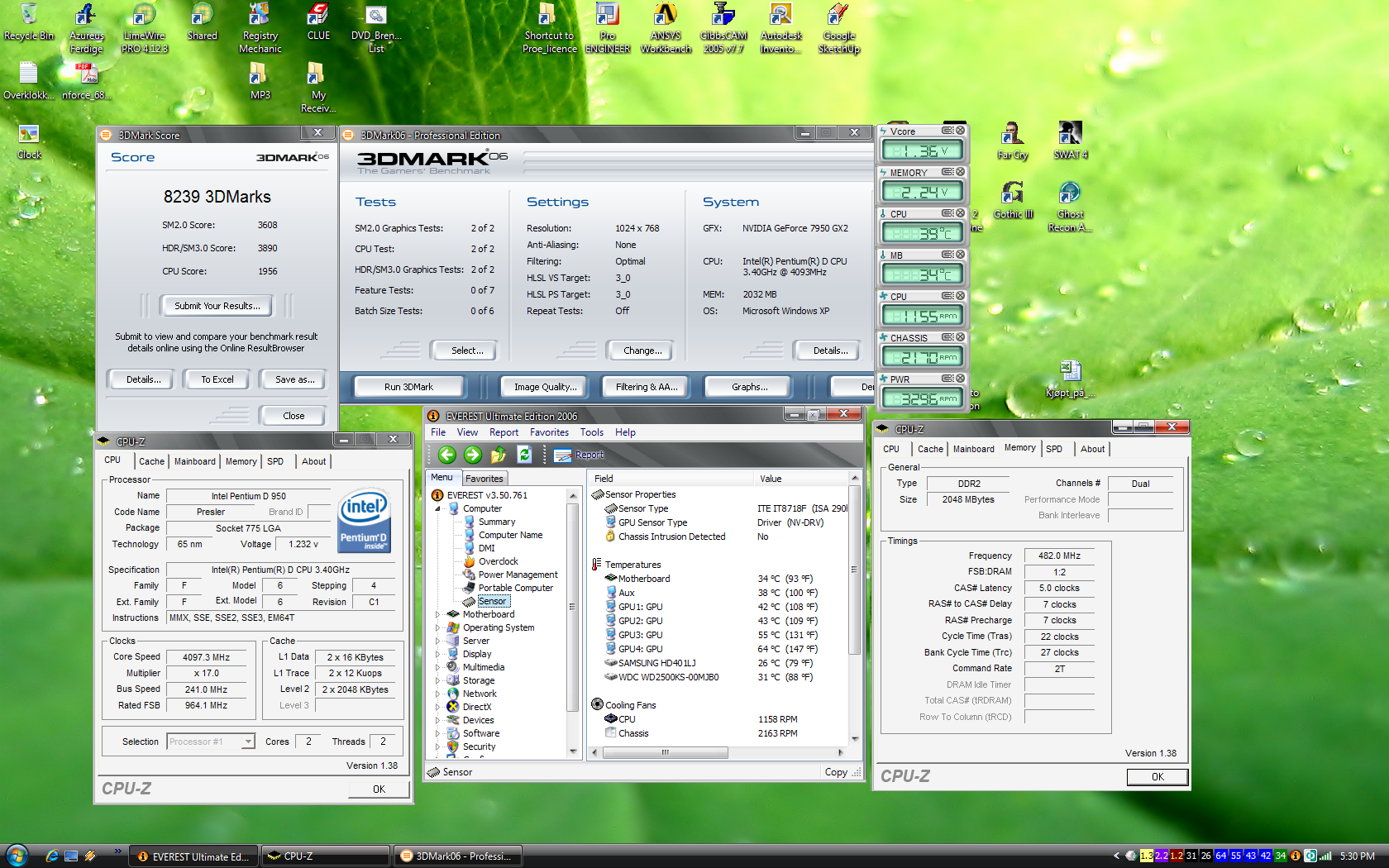Expand the Server node in EVEREST tree
The image size is (1389, 868).
(438, 641)
